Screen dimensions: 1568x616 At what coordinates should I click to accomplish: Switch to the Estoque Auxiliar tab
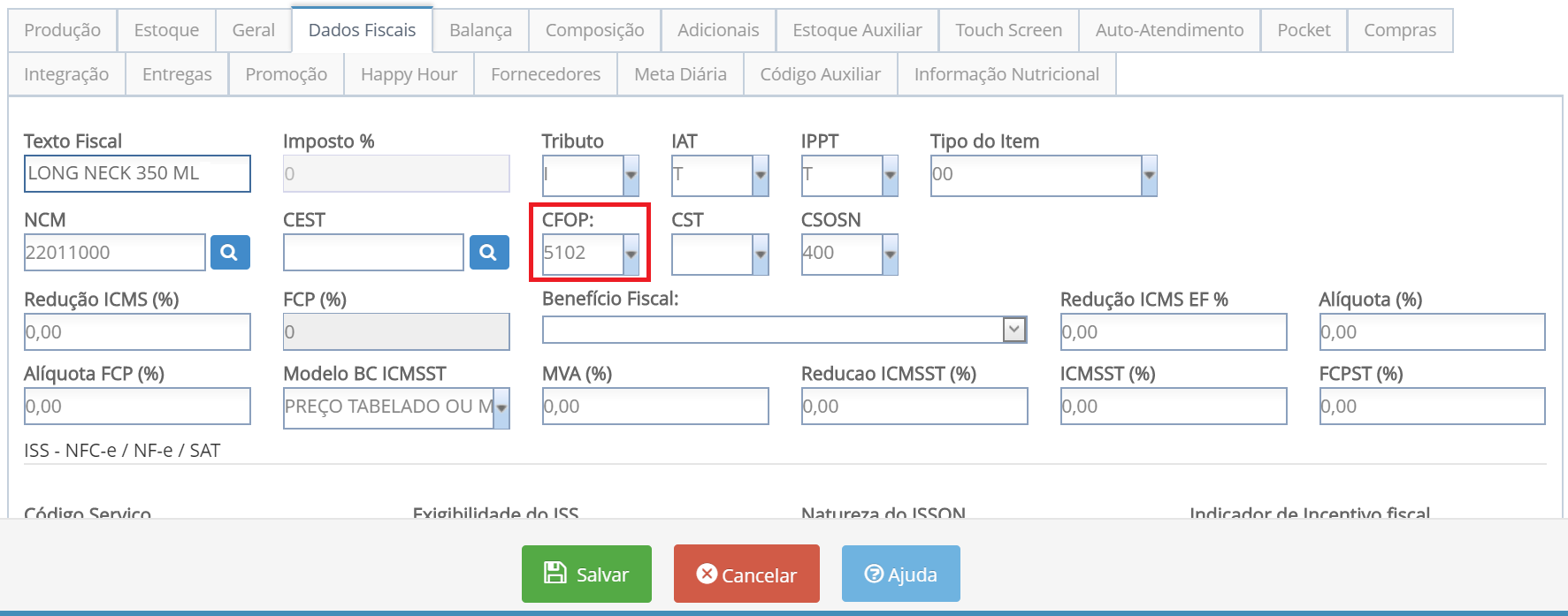point(857,30)
